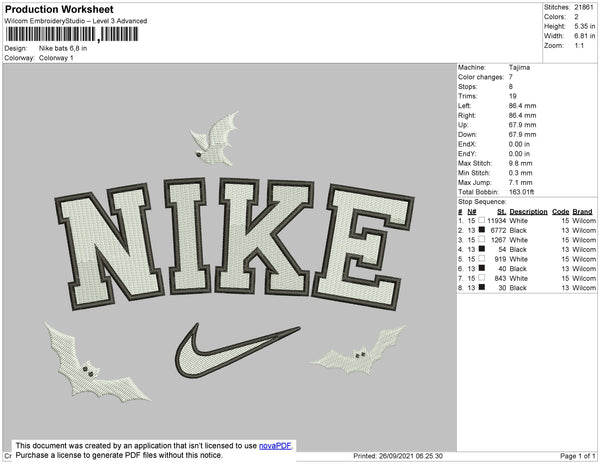Select the white swatch in stop 1
Screen dimensions: 600x464
482,220
